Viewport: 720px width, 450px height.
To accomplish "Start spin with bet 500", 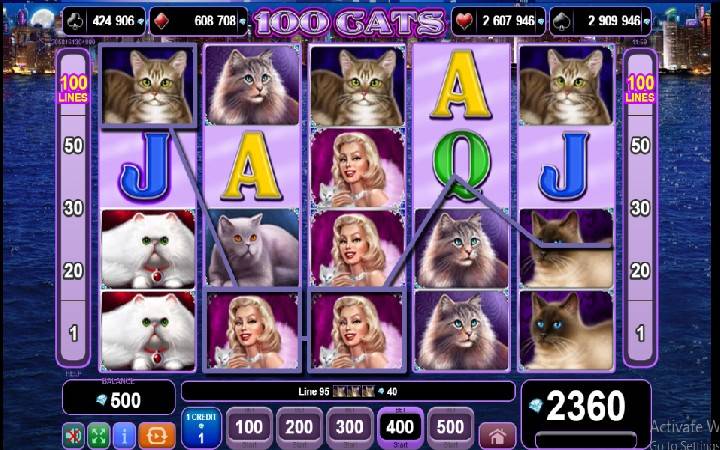I will click(450, 428).
